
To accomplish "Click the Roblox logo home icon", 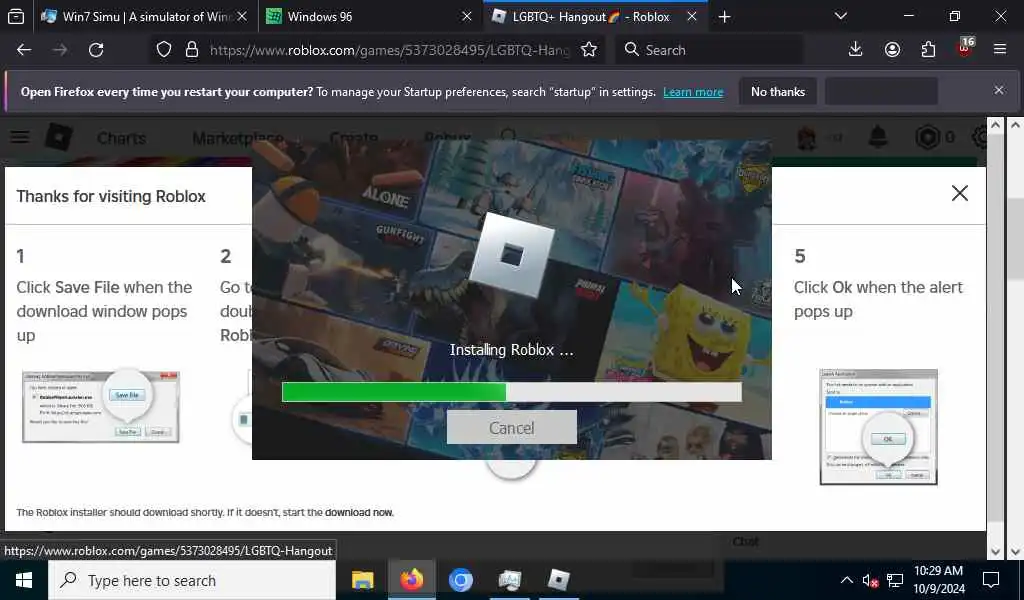I will pos(58,138).
